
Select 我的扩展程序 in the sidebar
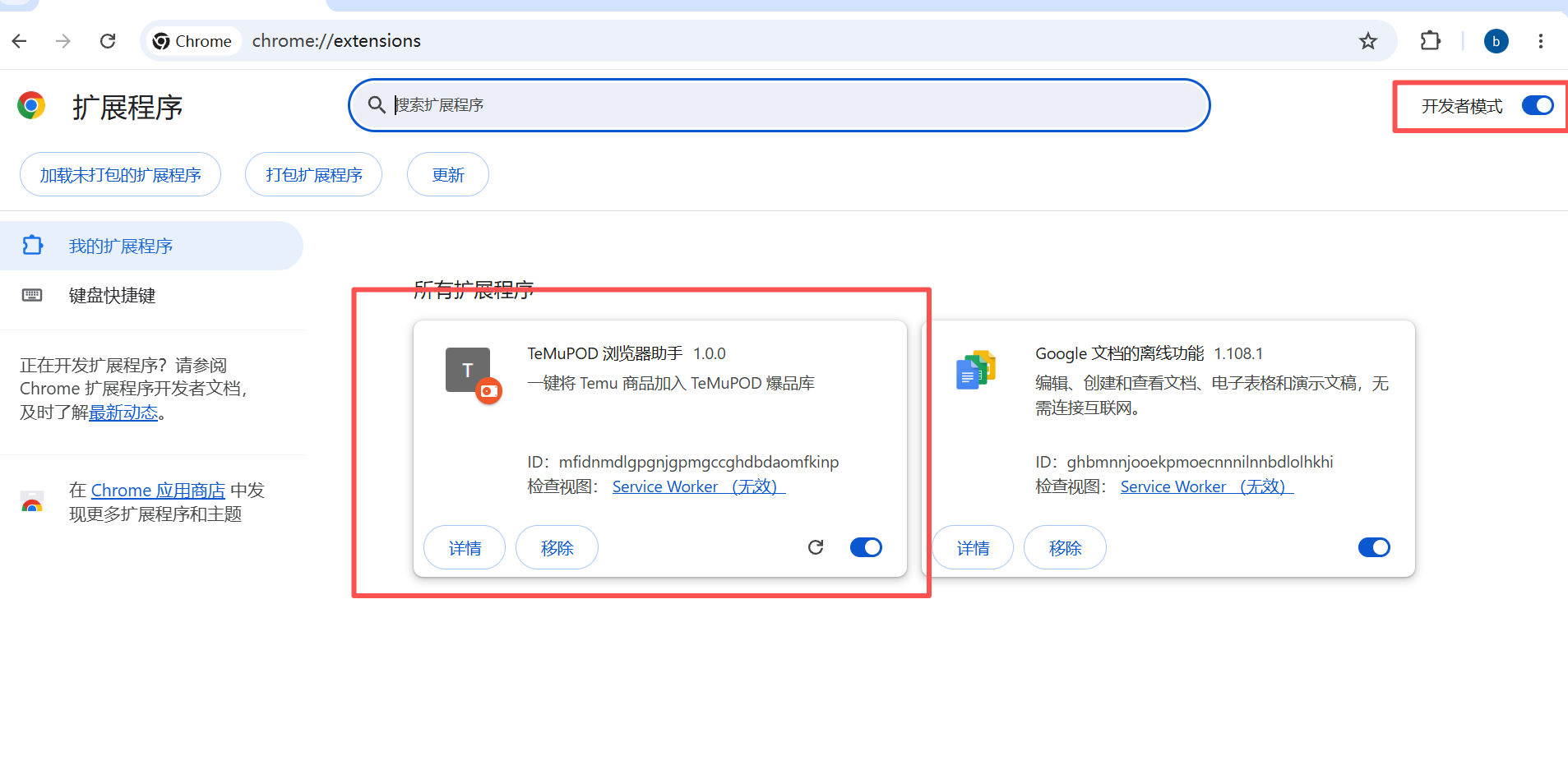[x=151, y=246]
